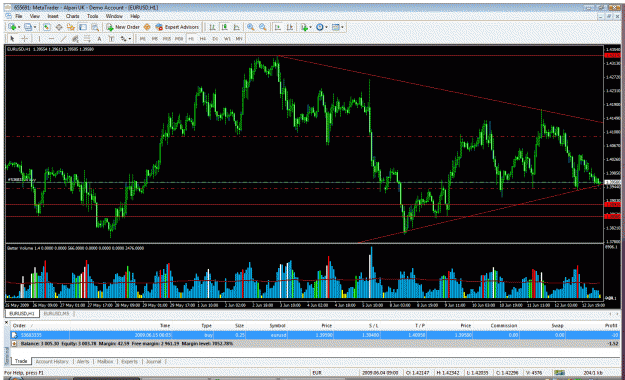Close the Terminal panel with its X

point(6,322)
